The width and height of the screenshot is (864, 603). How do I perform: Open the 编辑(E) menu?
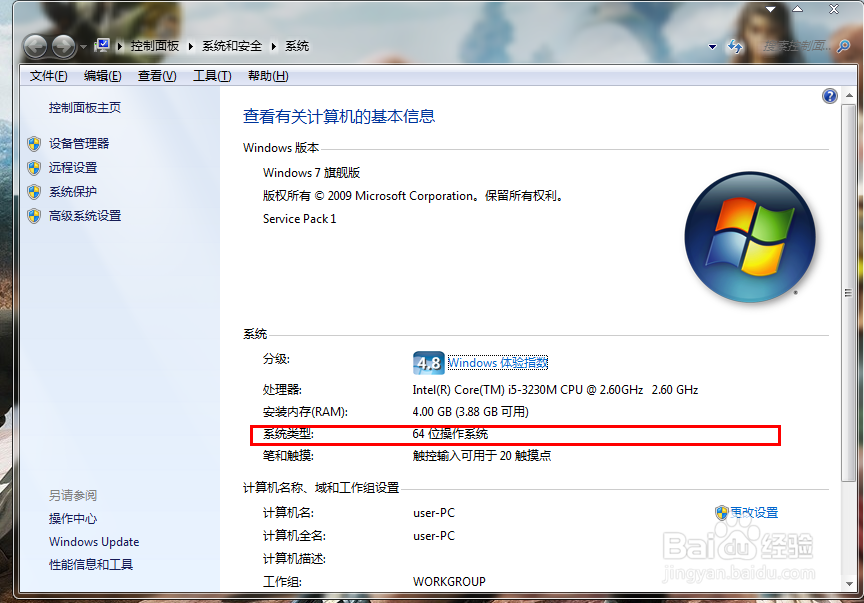pyautogui.click(x=102, y=76)
